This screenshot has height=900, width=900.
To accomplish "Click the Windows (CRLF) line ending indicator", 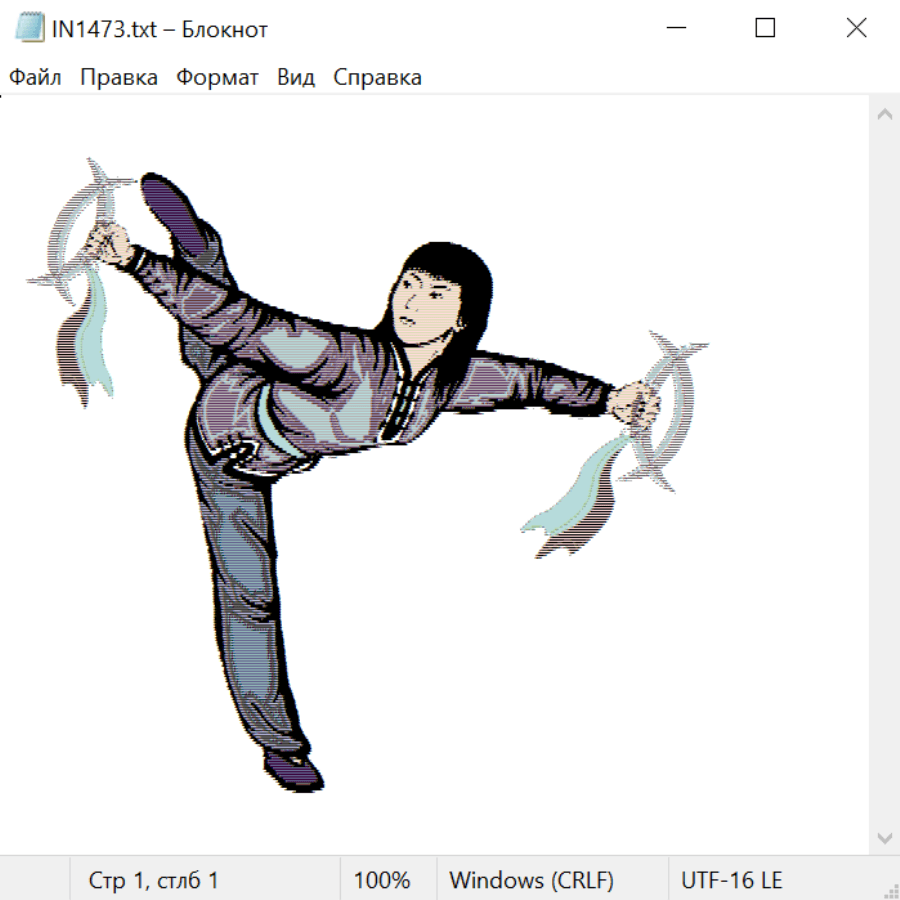I will tap(531, 880).
